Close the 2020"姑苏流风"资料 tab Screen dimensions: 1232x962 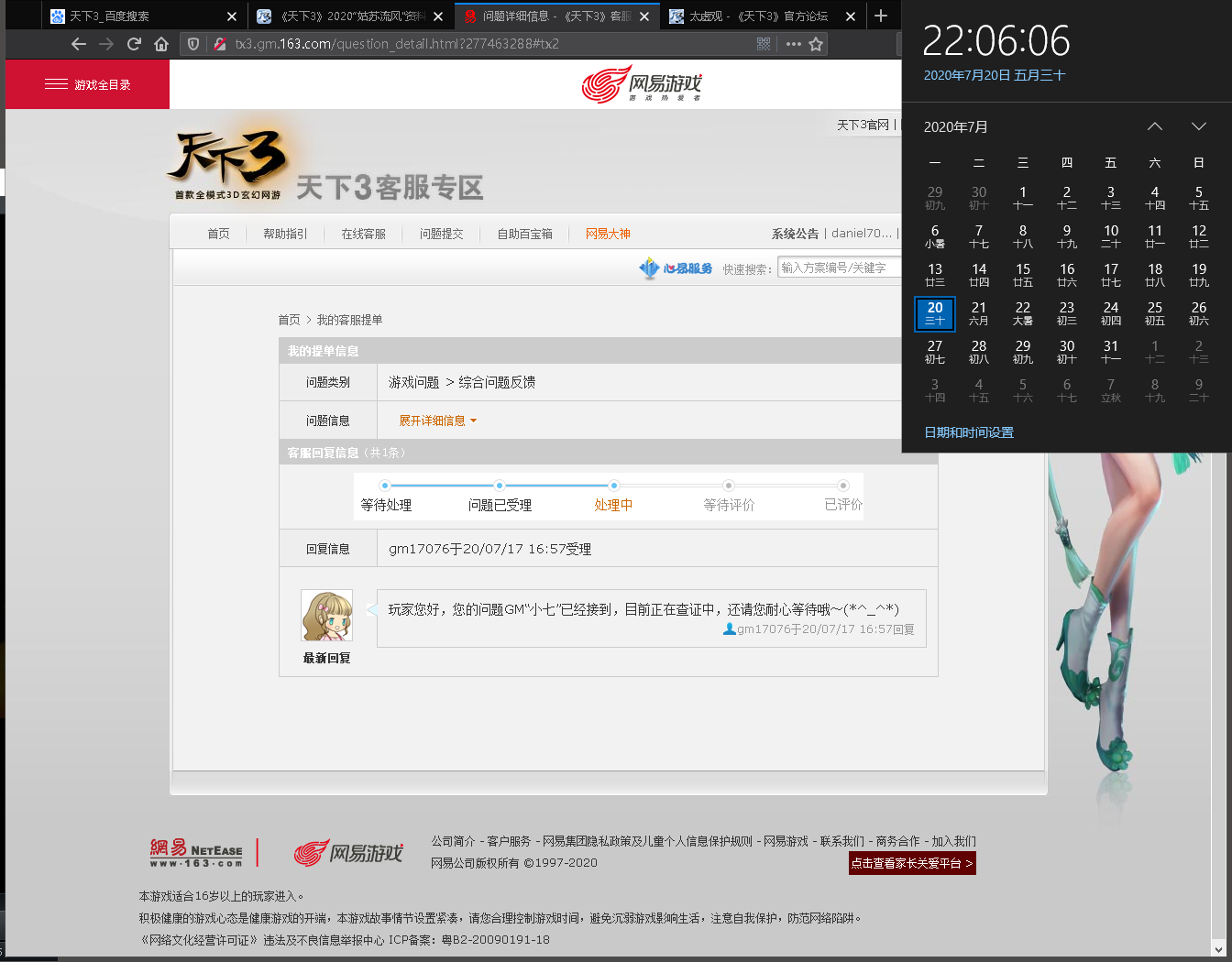point(438,16)
